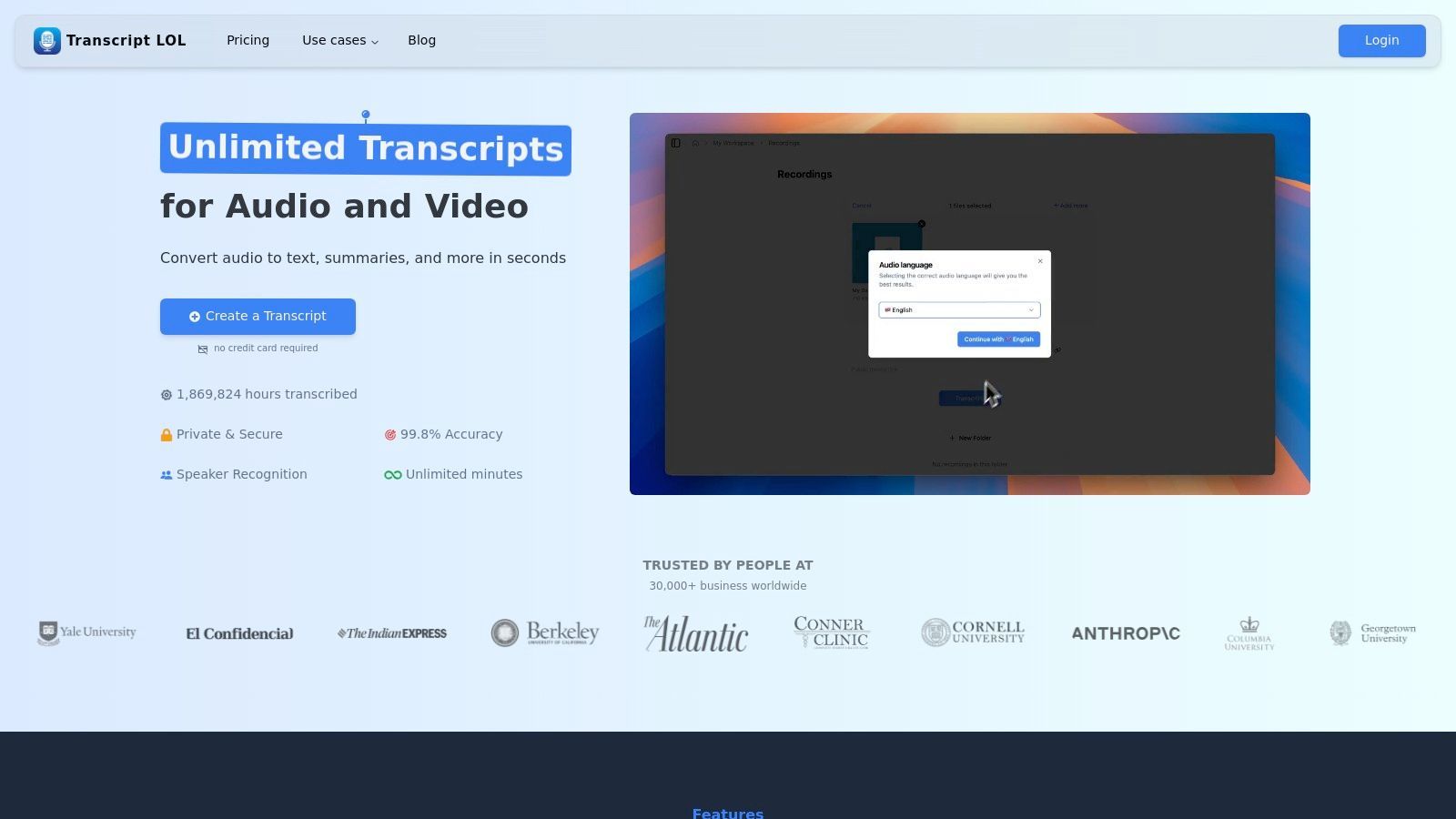1456x819 pixels.
Task: Click the home breadcrumb icon in the demo
Action: [695, 143]
